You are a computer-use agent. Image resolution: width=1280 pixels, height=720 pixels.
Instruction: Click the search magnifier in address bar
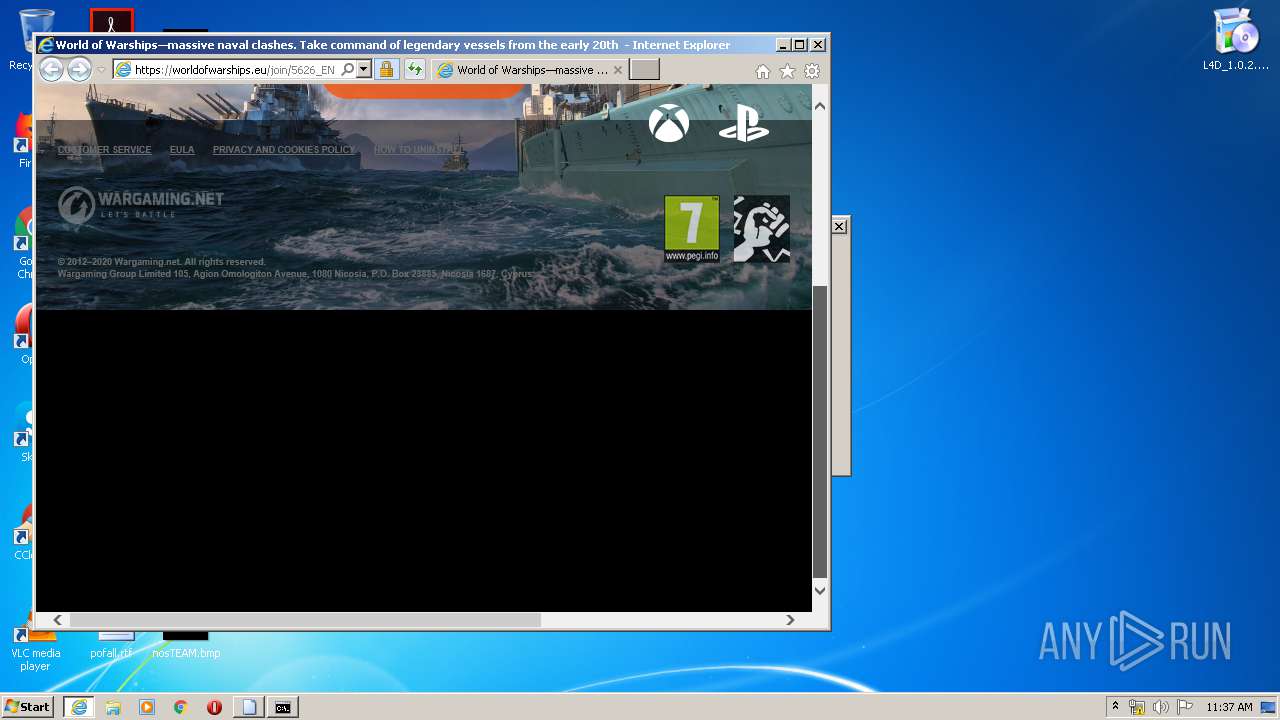[347, 70]
